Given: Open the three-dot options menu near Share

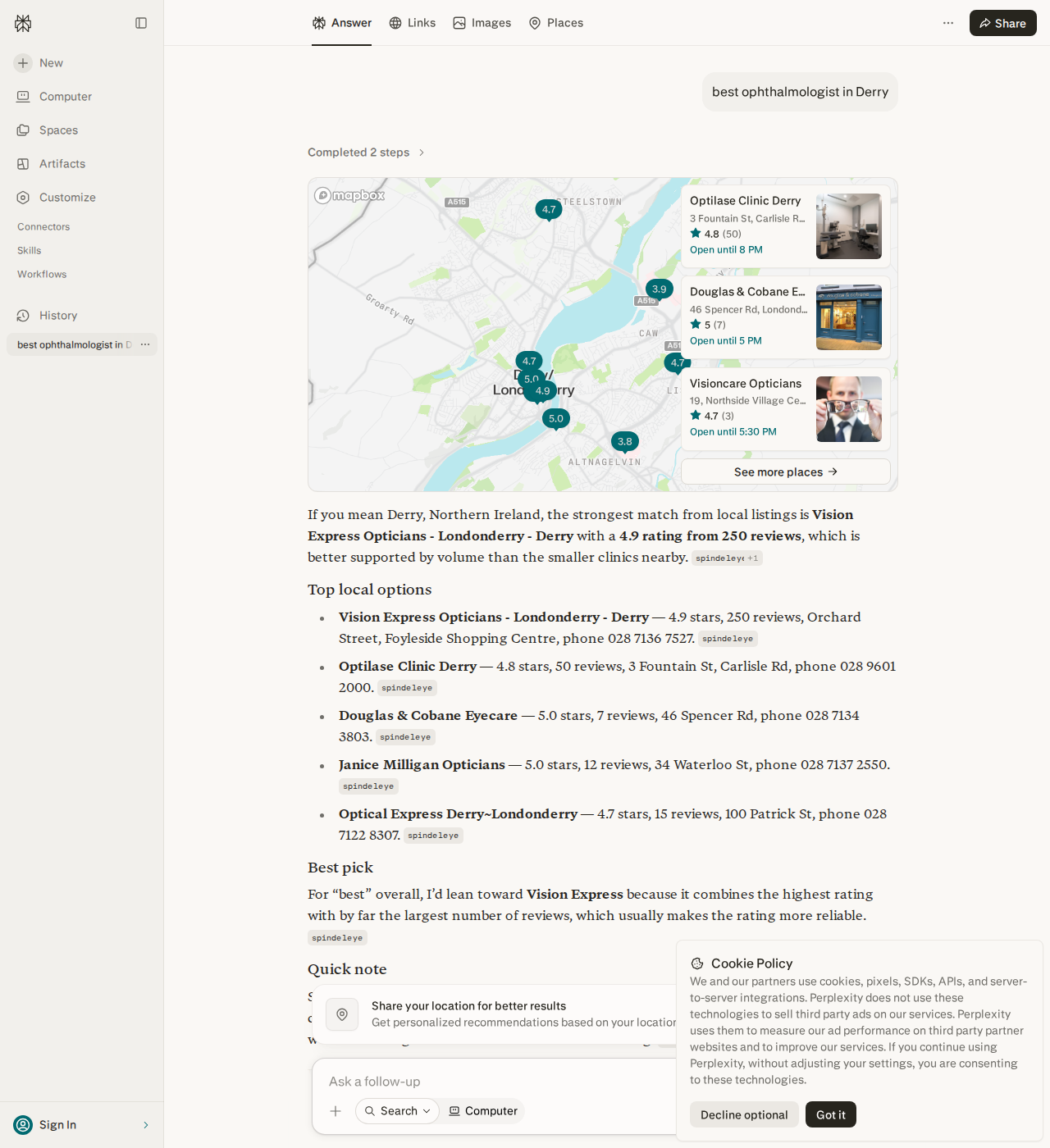Looking at the screenshot, I should (x=948, y=23).
